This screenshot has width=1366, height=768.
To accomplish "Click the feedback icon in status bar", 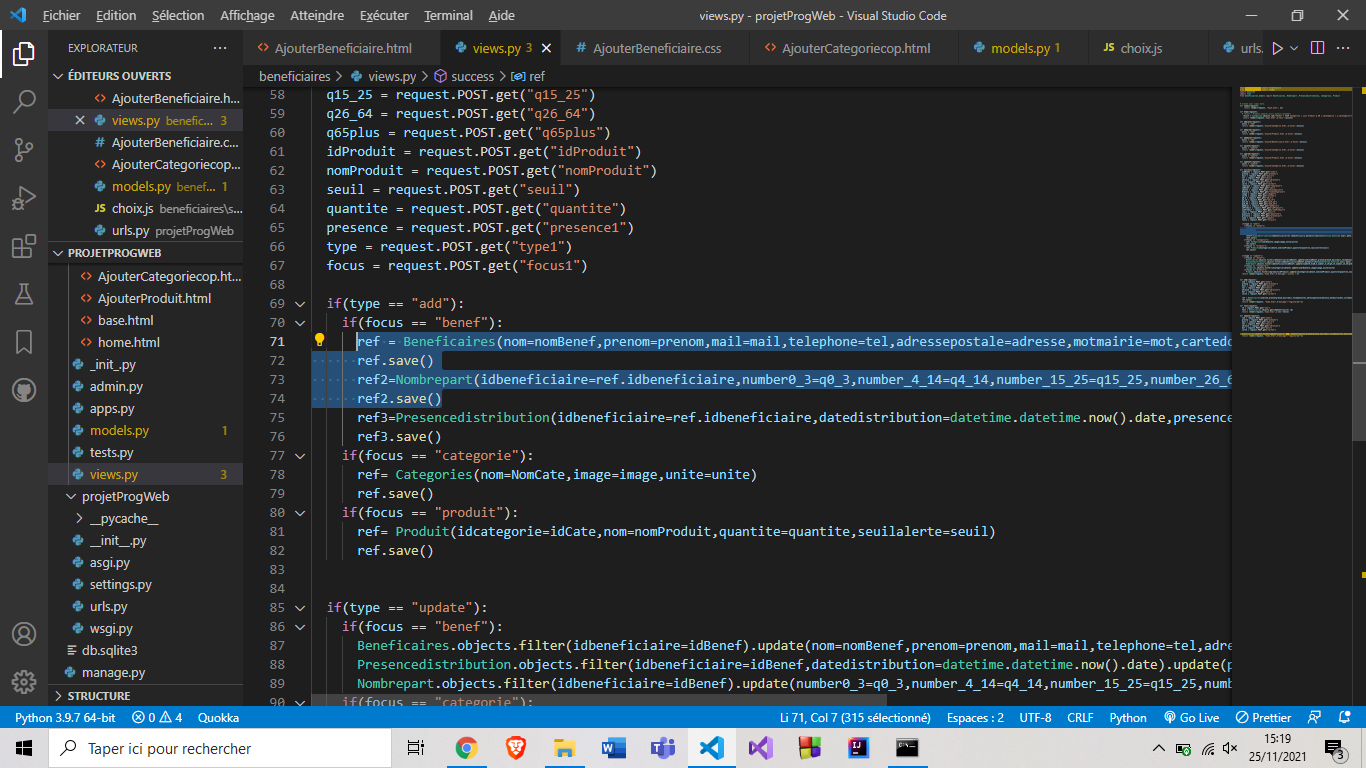I will tap(1315, 717).
